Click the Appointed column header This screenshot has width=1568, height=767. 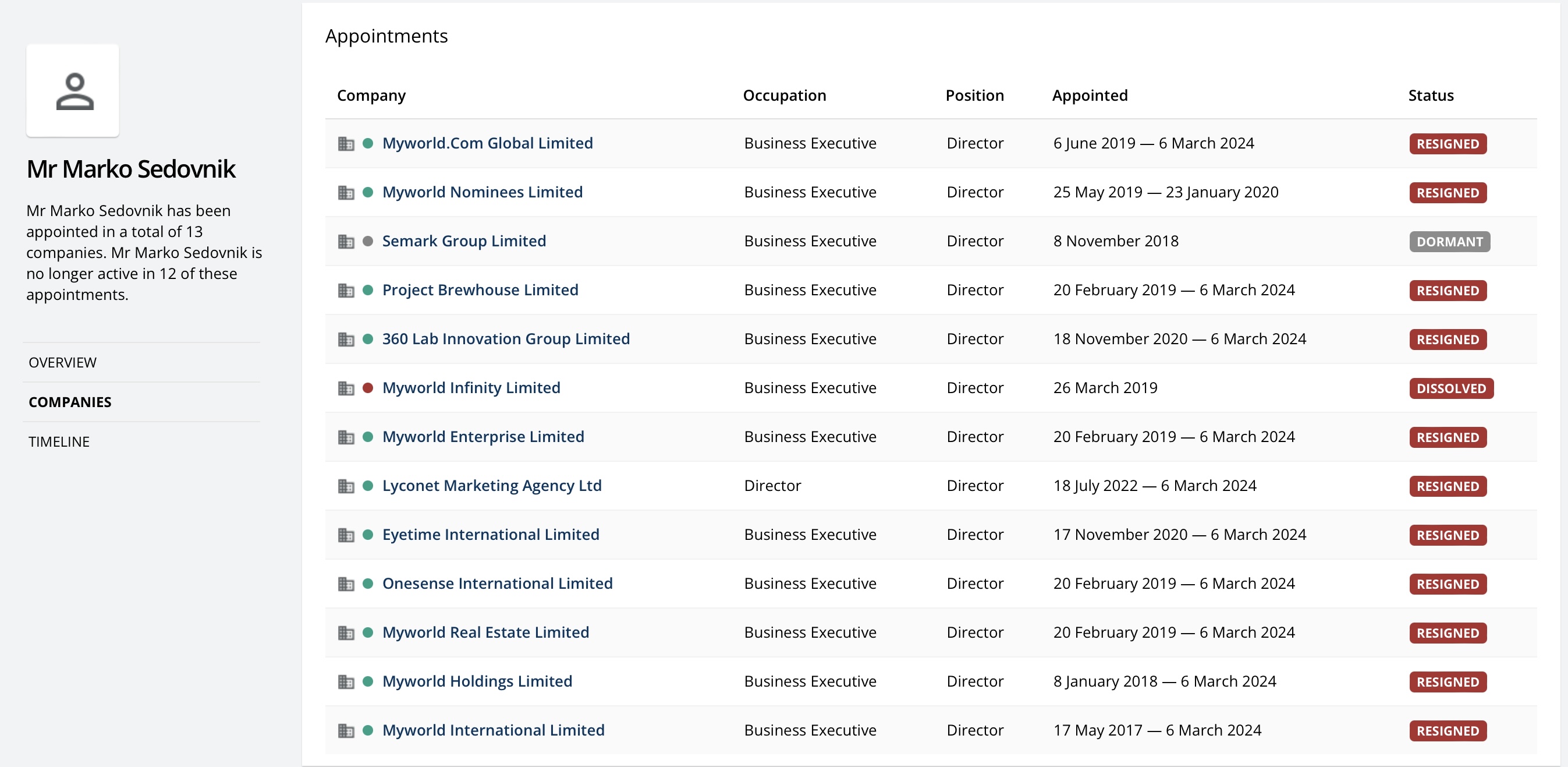point(1090,96)
